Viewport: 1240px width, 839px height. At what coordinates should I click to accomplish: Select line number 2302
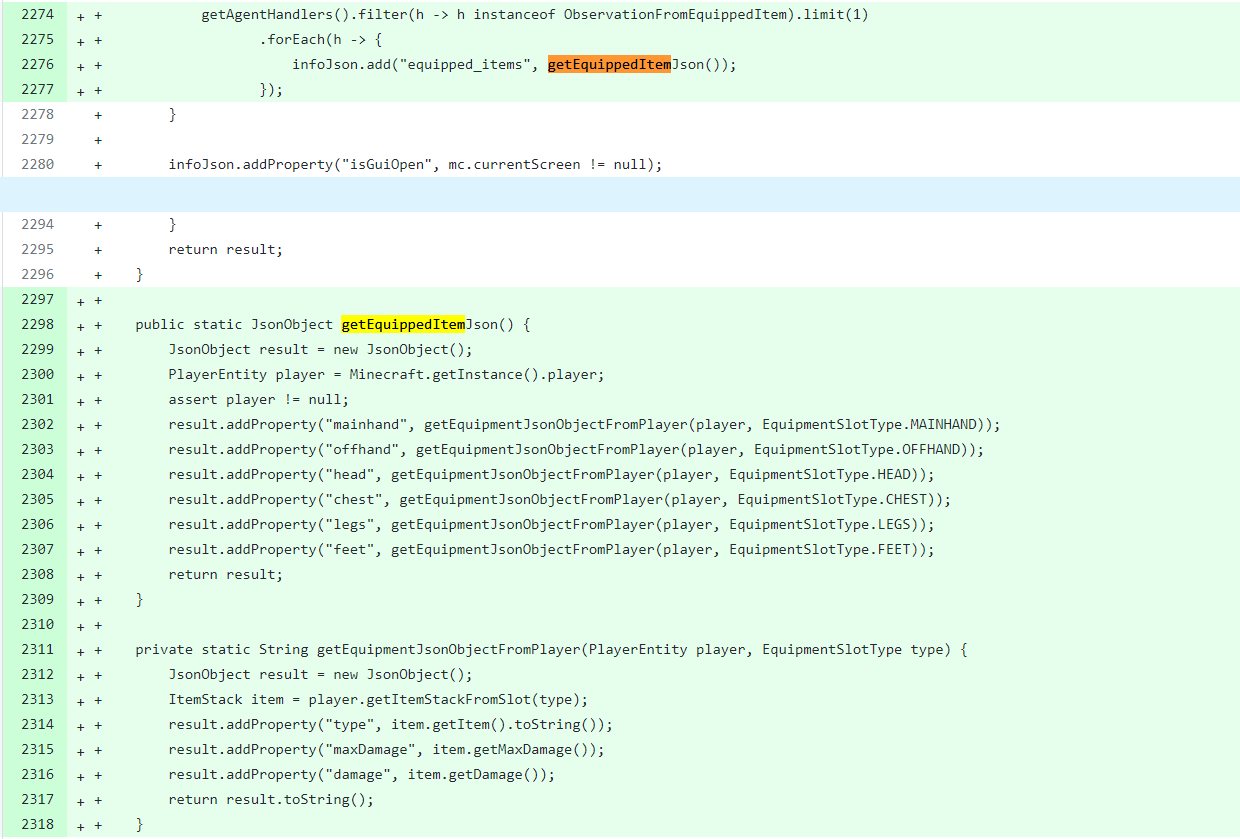click(x=37, y=425)
